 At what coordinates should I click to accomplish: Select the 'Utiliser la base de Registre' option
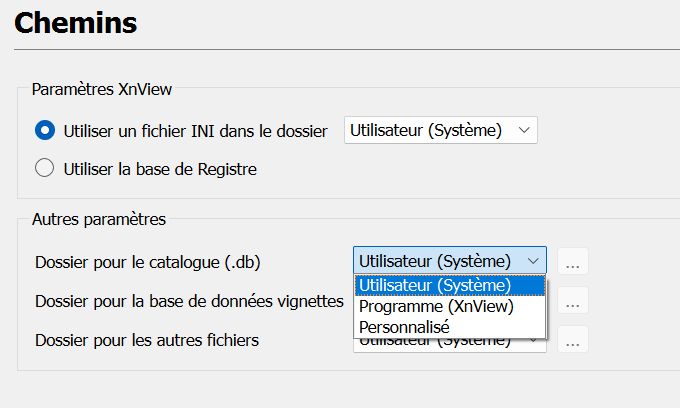pyautogui.click(x=44, y=169)
